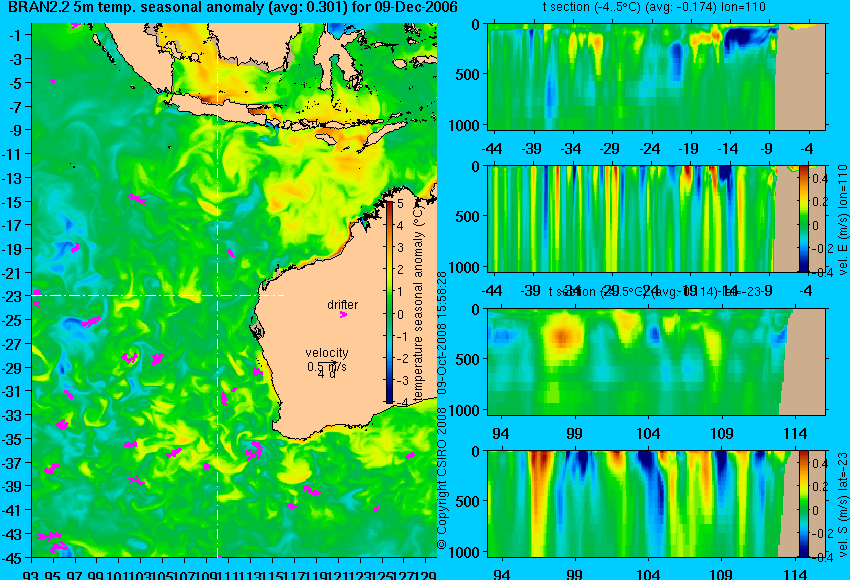Viewport: 850px width, 580px height.
Task: Click the 1000 depth tick of the lat=-23 temperature section
Action: pyautogui.click(x=464, y=410)
